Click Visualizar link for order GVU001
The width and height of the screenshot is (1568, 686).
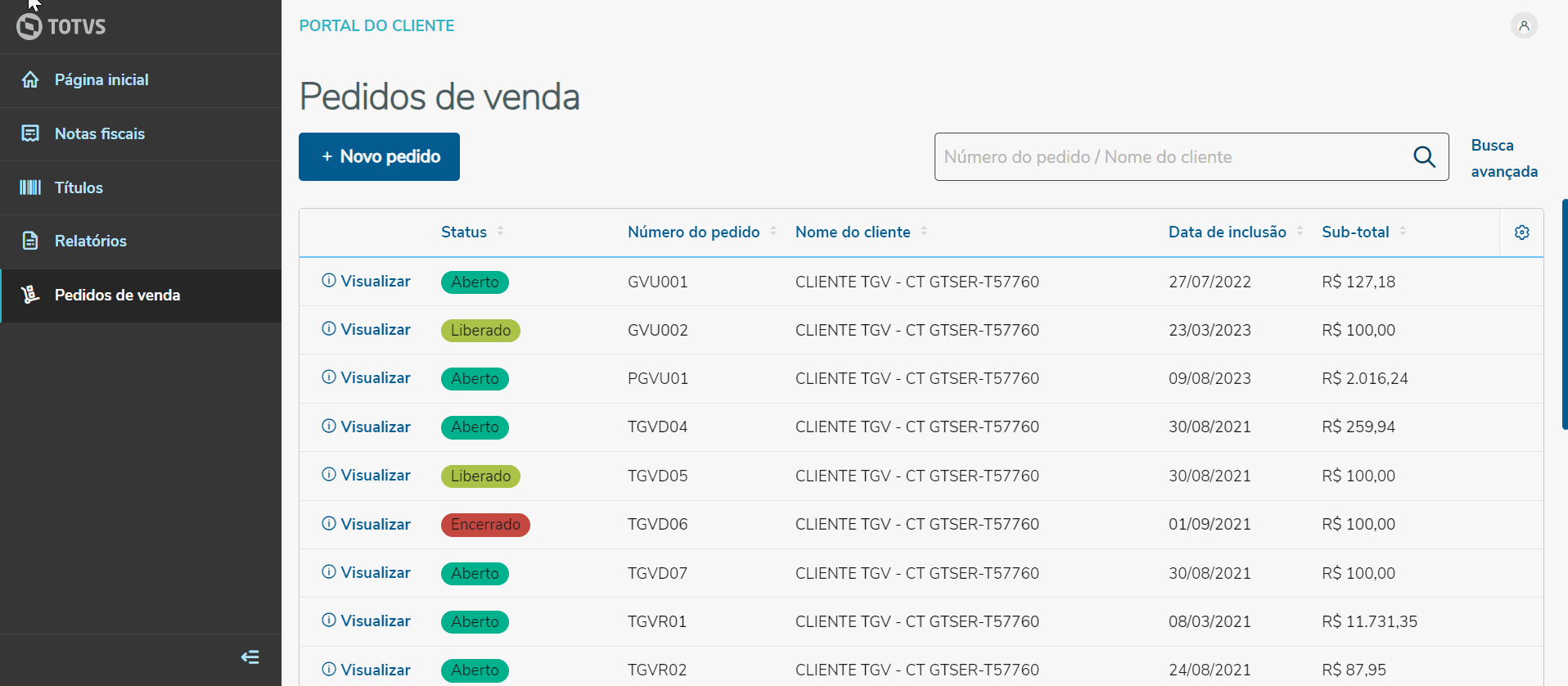pyautogui.click(x=376, y=281)
